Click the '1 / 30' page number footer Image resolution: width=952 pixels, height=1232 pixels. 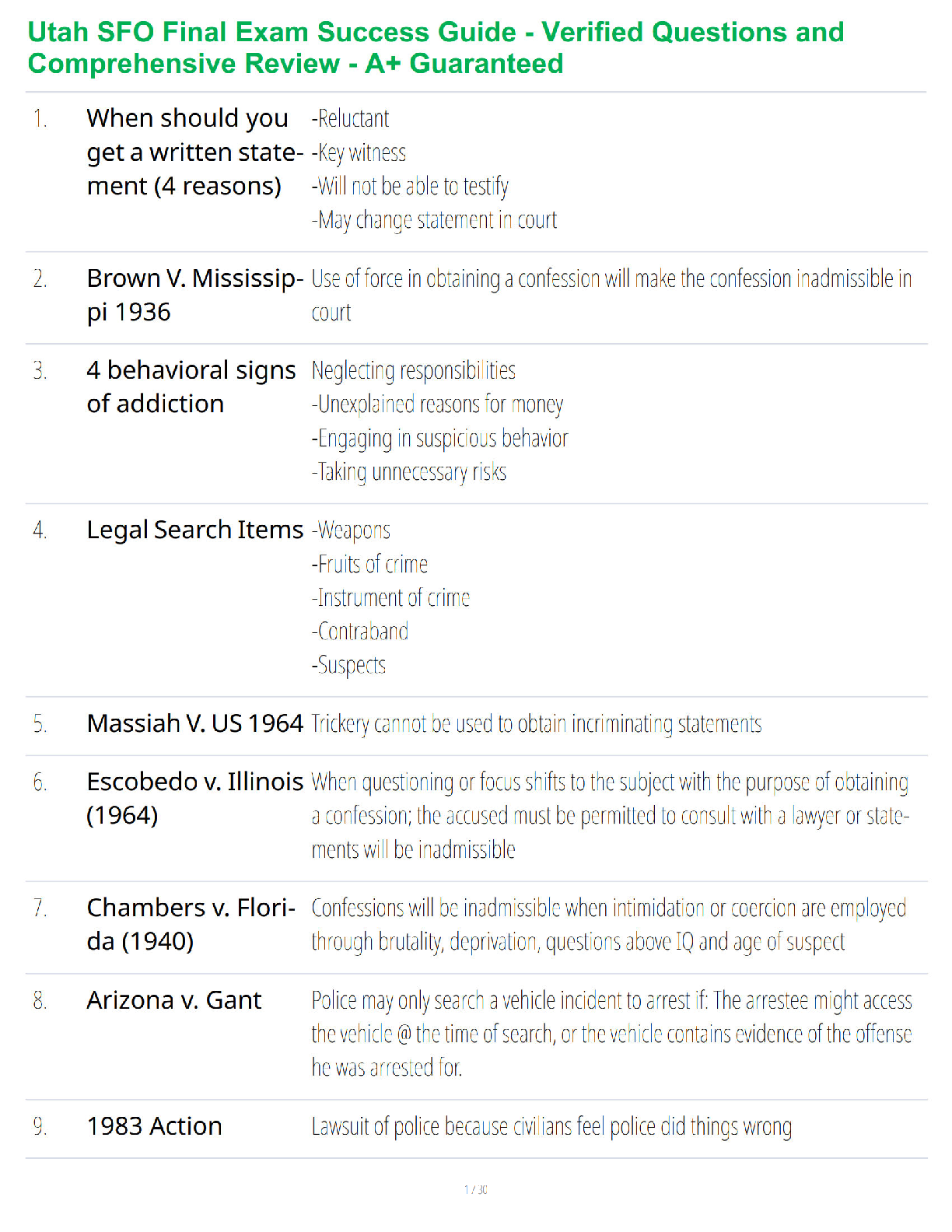click(476, 1189)
